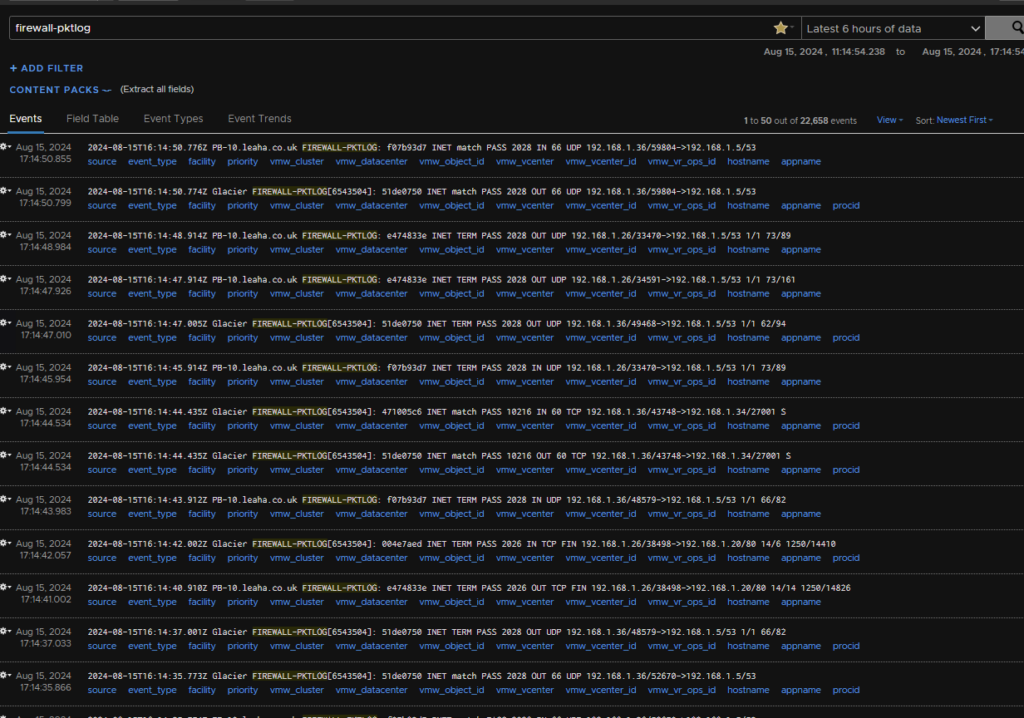The height and width of the screenshot is (718, 1024).
Task: Click 'vmw_vr_ops_id' field in the 17:14:37.033 event
Action: pos(681,645)
